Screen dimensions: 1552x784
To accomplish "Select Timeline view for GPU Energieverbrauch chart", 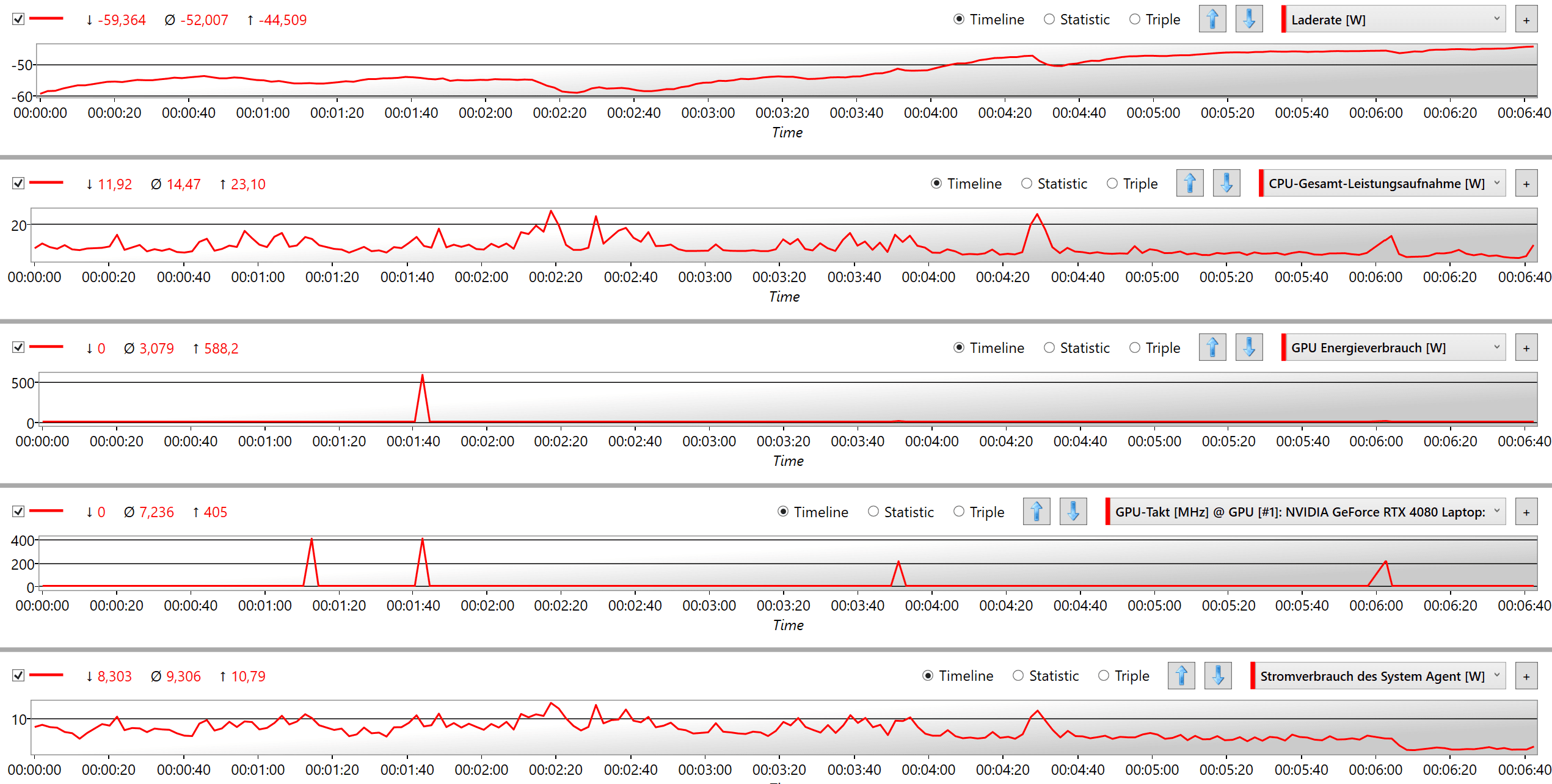I will coord(989,348).
